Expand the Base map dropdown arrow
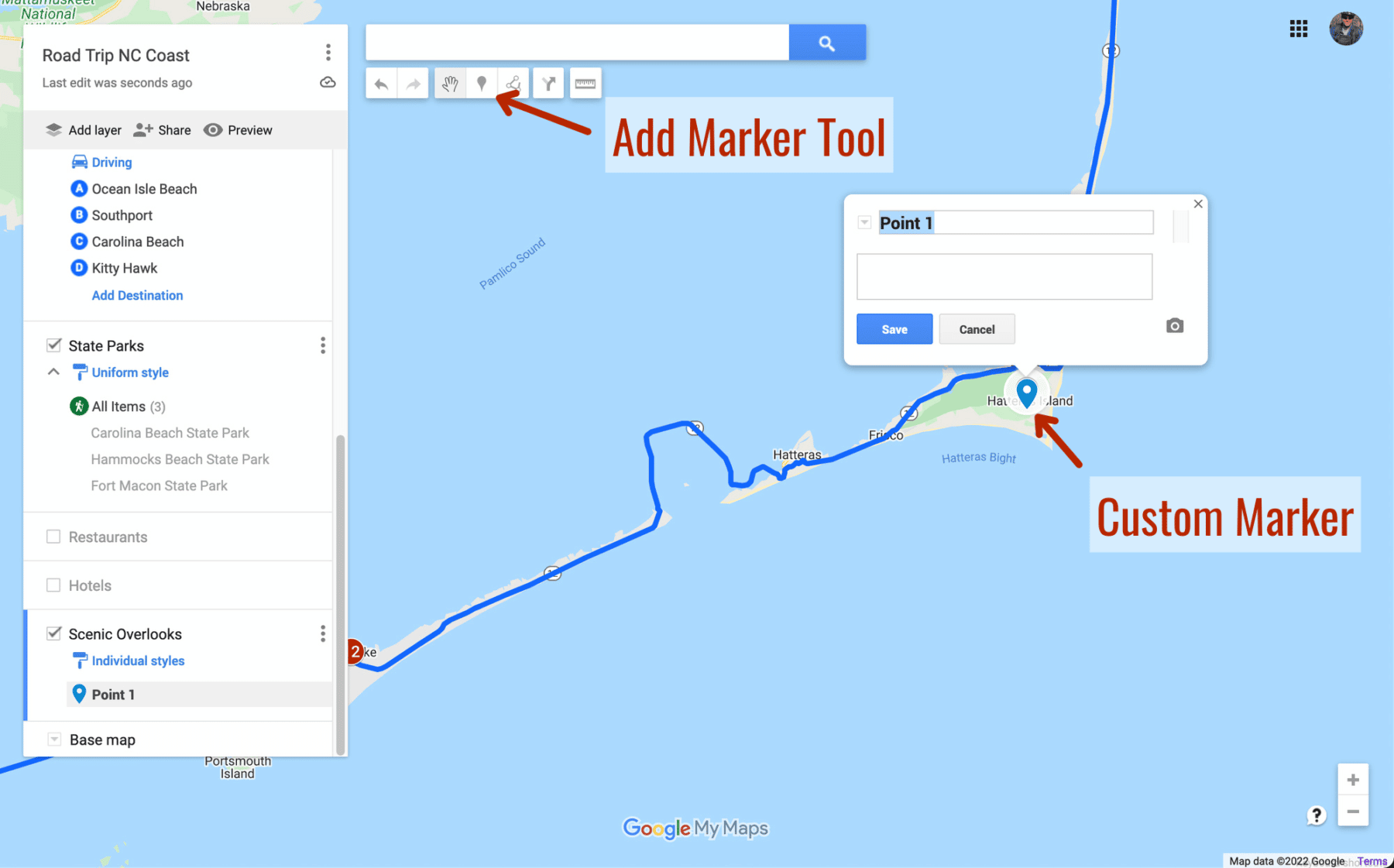Image resolution: width=1394 pixels, height=868 pixels. click(54, 739)
